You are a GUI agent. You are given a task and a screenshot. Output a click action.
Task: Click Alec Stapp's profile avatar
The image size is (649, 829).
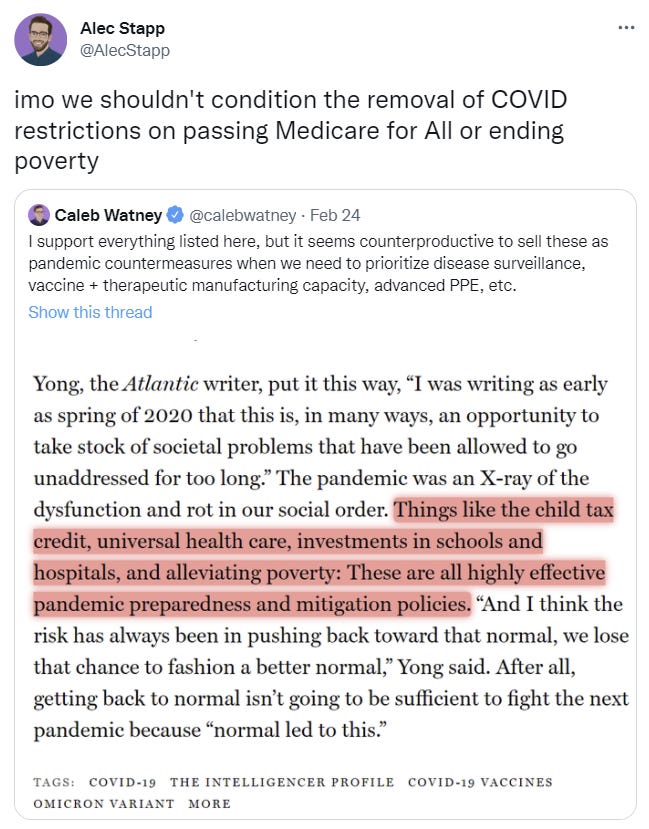pyautogui.click(x=40, y=40)
